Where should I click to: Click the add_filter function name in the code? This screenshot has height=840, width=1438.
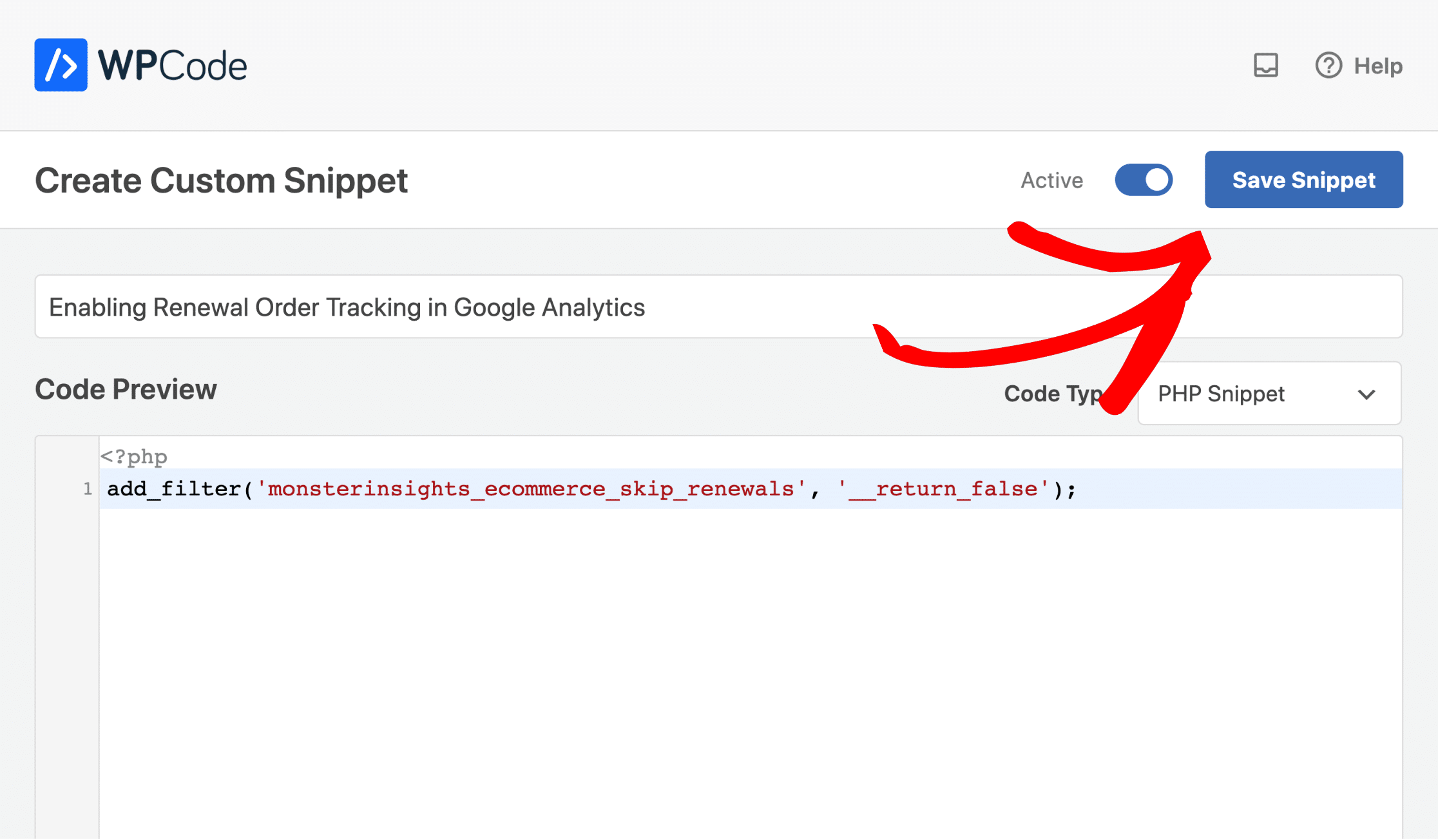click(x=173, y=489)
